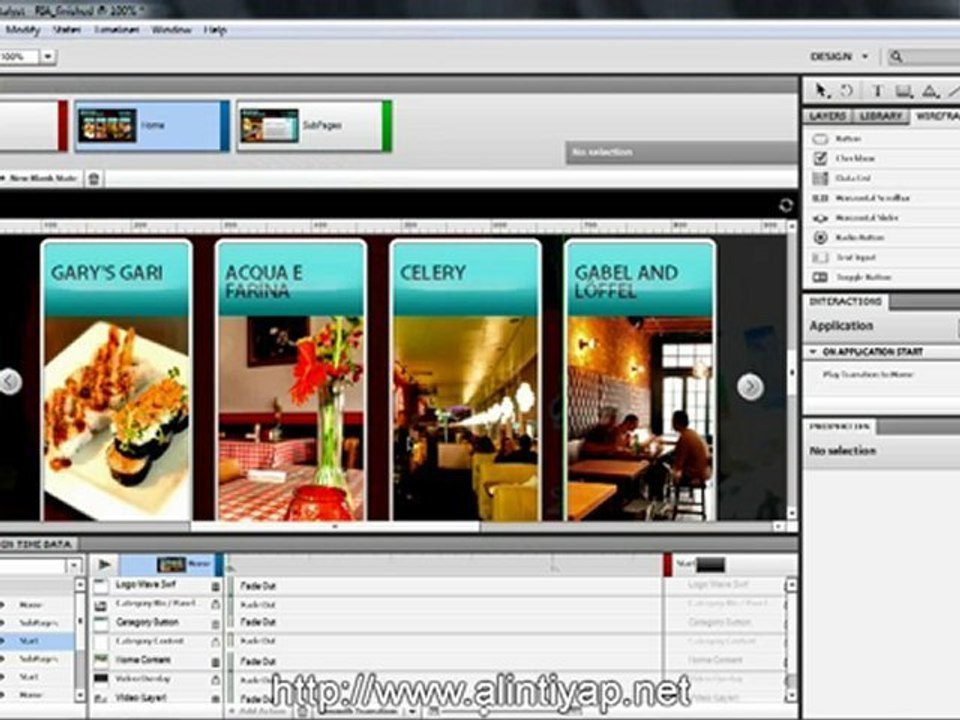The height and width of the screenshot is (720, 960).
Task: Click the Category Button layer icon
Action: pyautogui.click(x=101, y=623)
